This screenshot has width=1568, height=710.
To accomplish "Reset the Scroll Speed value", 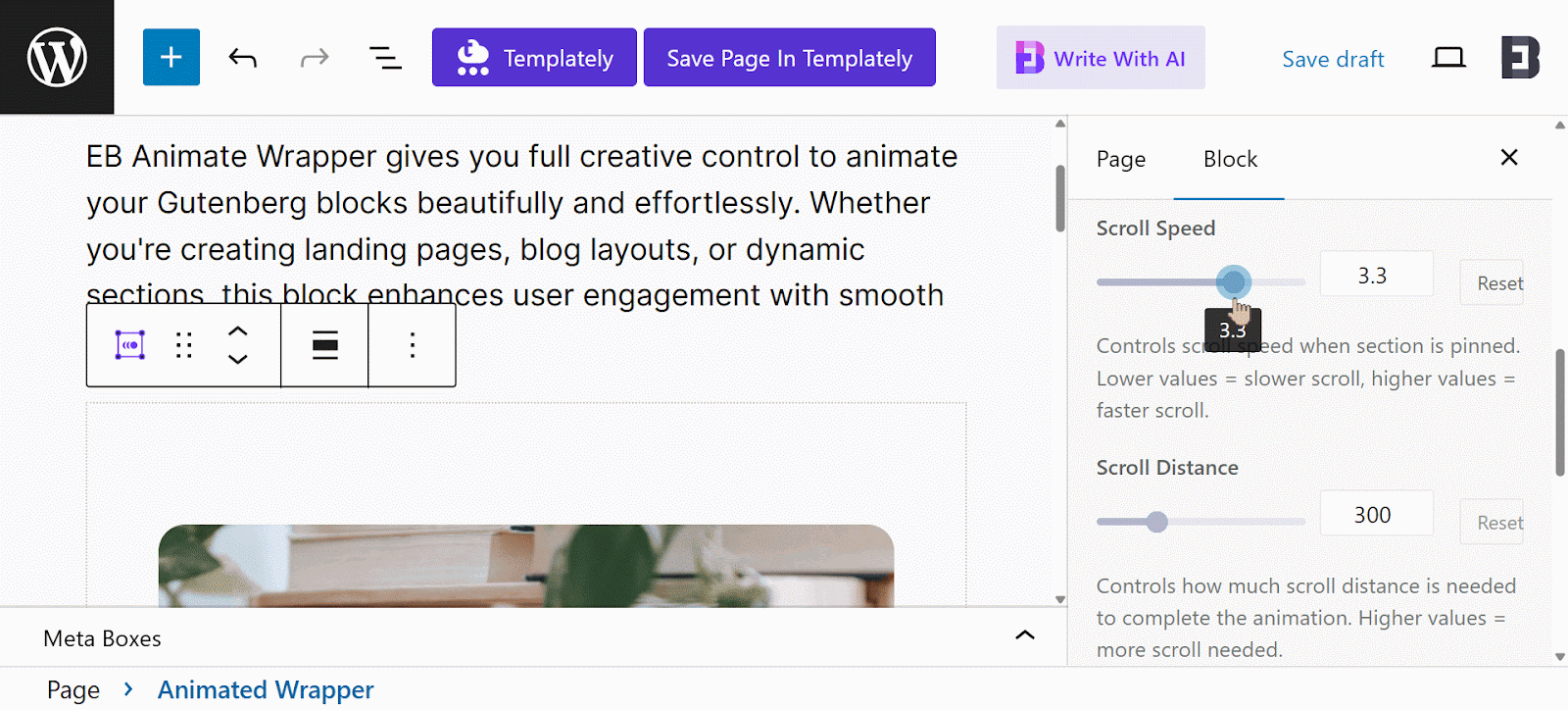I will (x=1497, y=283).
